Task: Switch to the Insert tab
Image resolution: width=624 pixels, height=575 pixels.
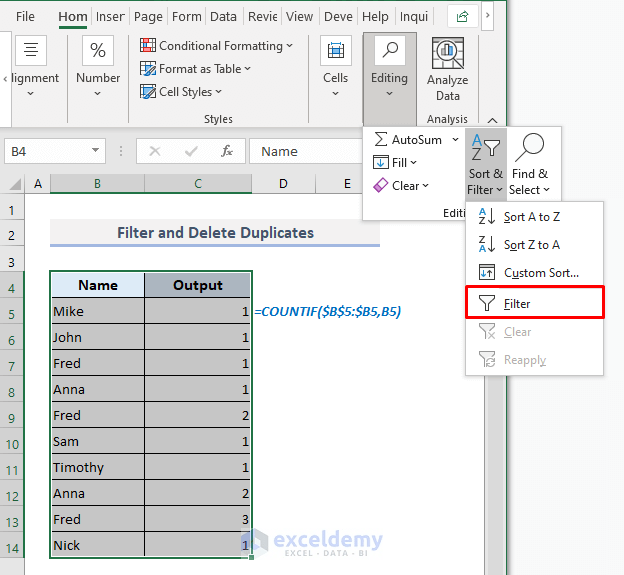Action: (110, 17)
